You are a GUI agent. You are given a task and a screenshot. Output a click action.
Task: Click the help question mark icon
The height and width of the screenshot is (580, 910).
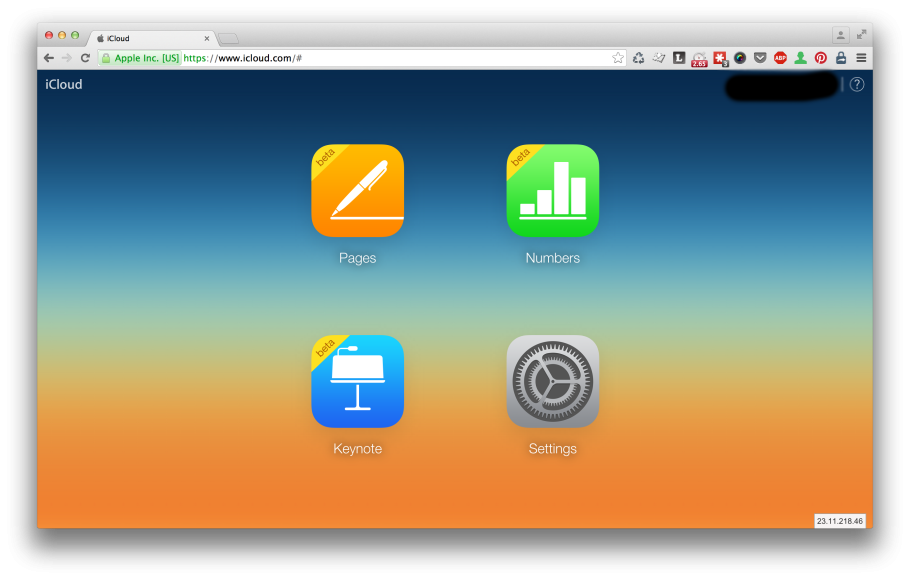(x=857, y=85)
